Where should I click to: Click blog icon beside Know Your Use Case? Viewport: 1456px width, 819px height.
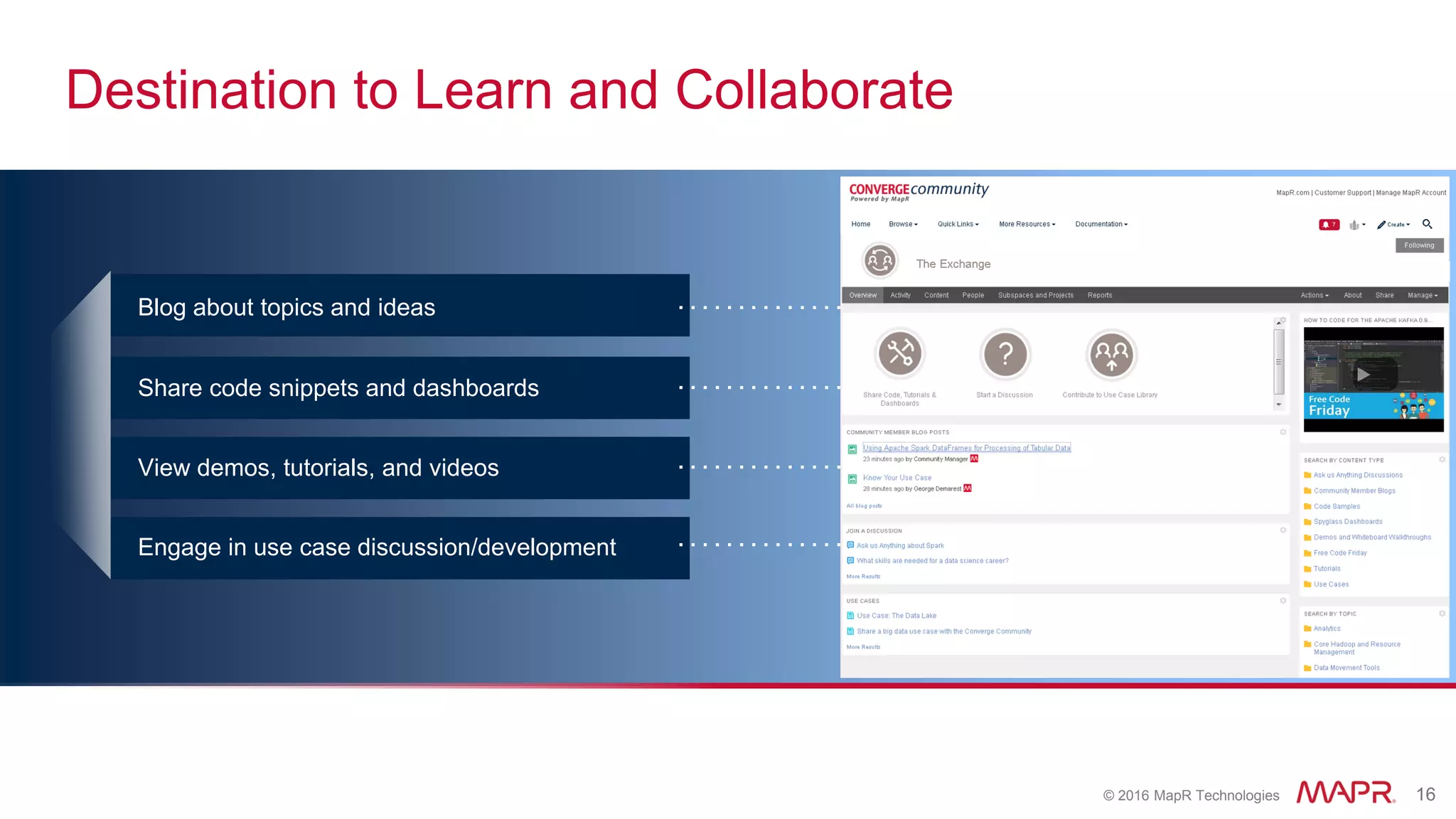[x=852, y=479]
